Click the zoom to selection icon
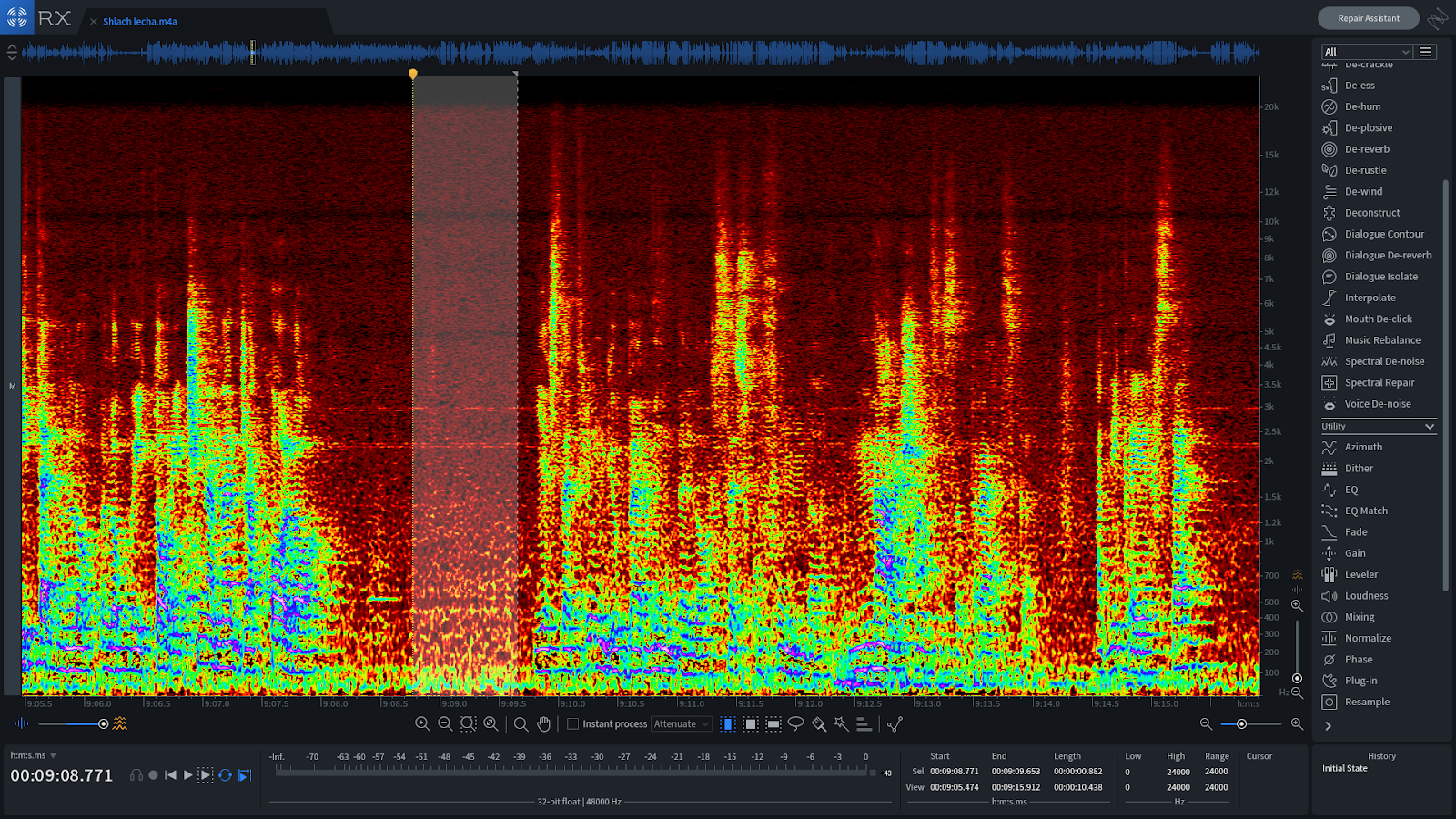 (468, 724)
